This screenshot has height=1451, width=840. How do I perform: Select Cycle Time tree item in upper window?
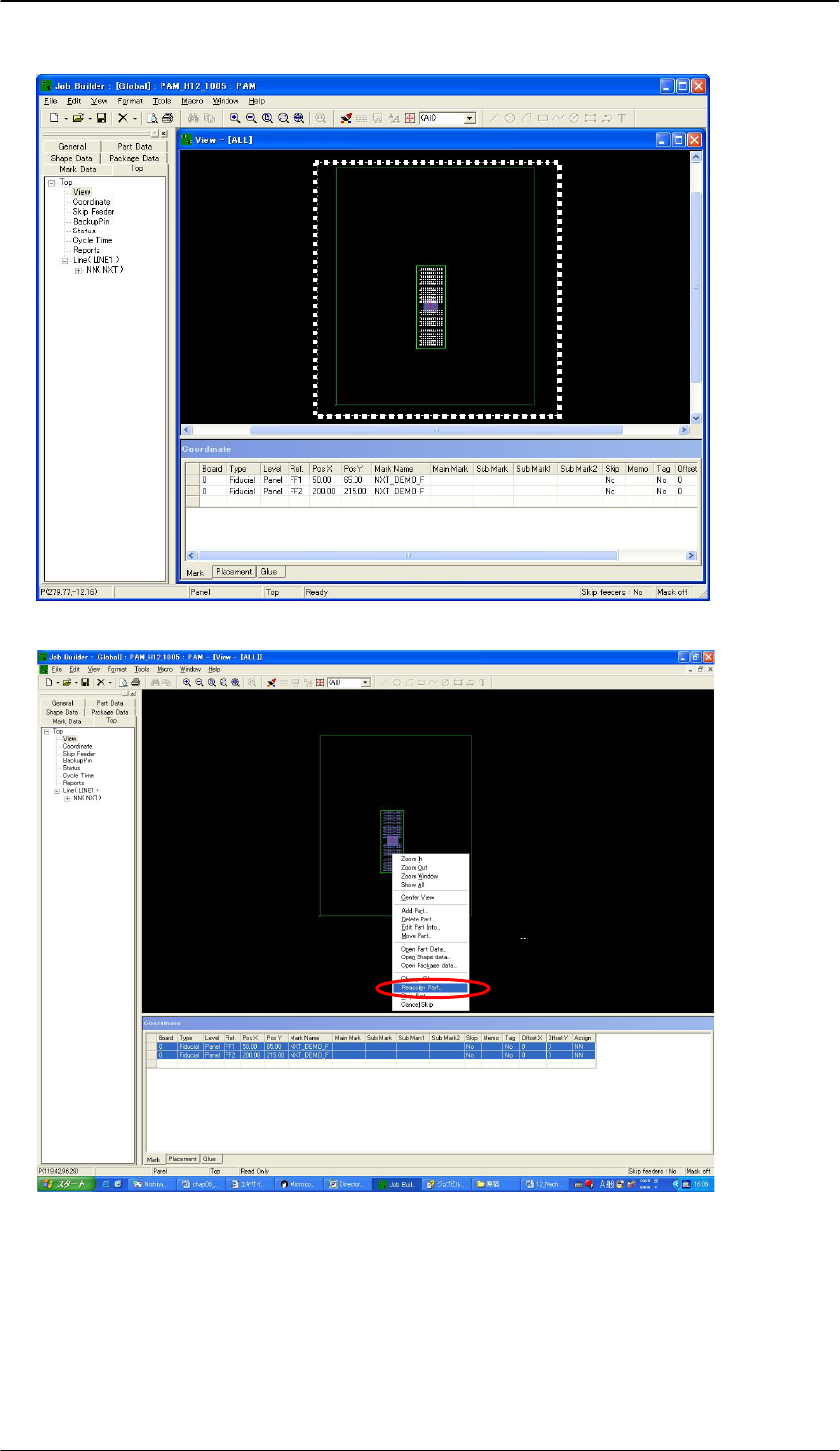pos(93,240)
